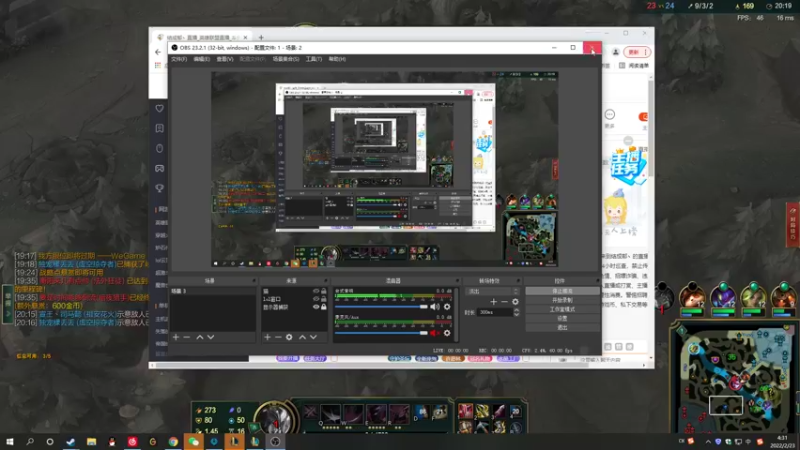
Task: Open the File (F) menu in OBS
Action: click(x=179, y=59)
